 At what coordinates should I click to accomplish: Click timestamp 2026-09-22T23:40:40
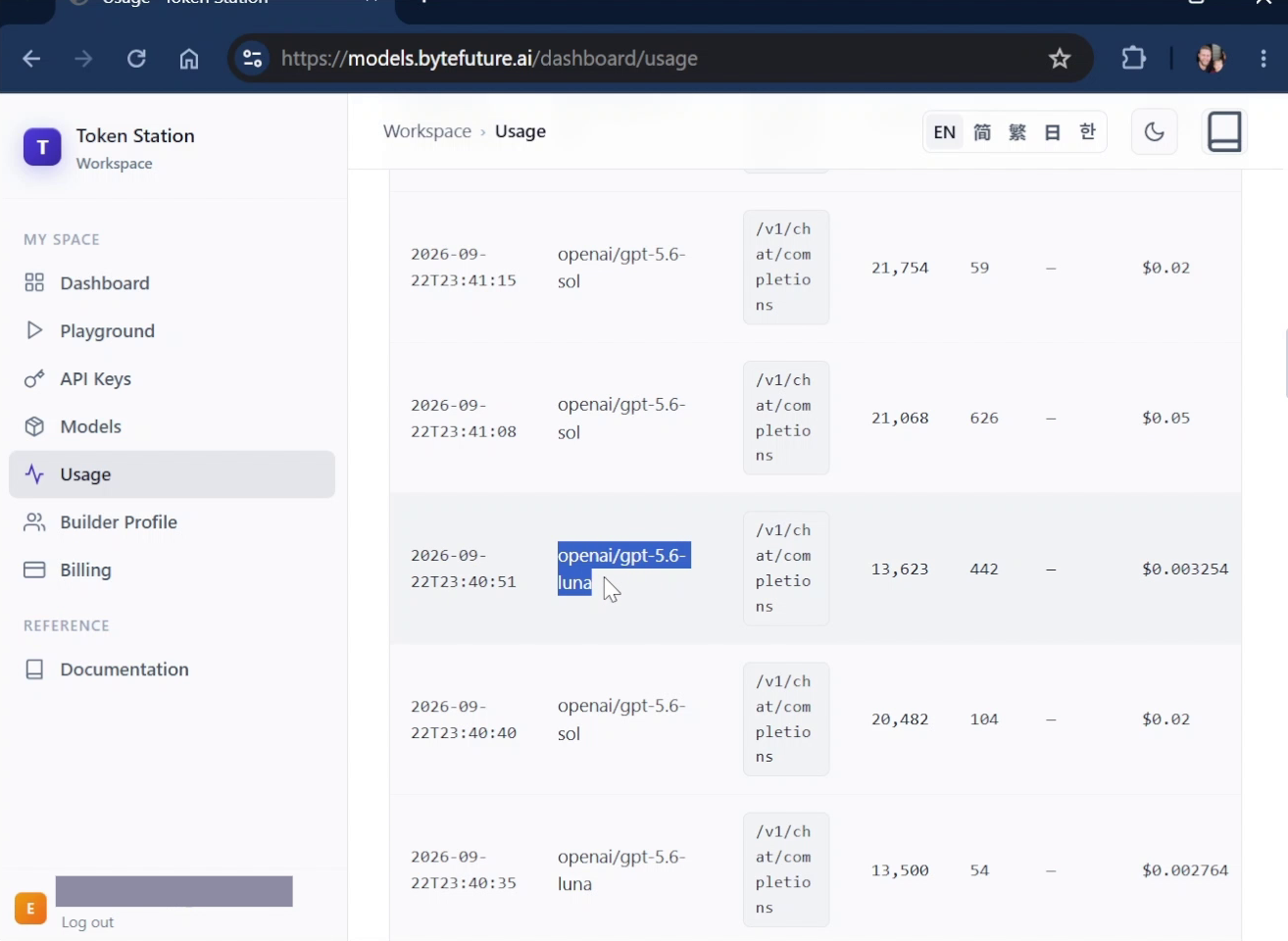[x=464, y=719]
